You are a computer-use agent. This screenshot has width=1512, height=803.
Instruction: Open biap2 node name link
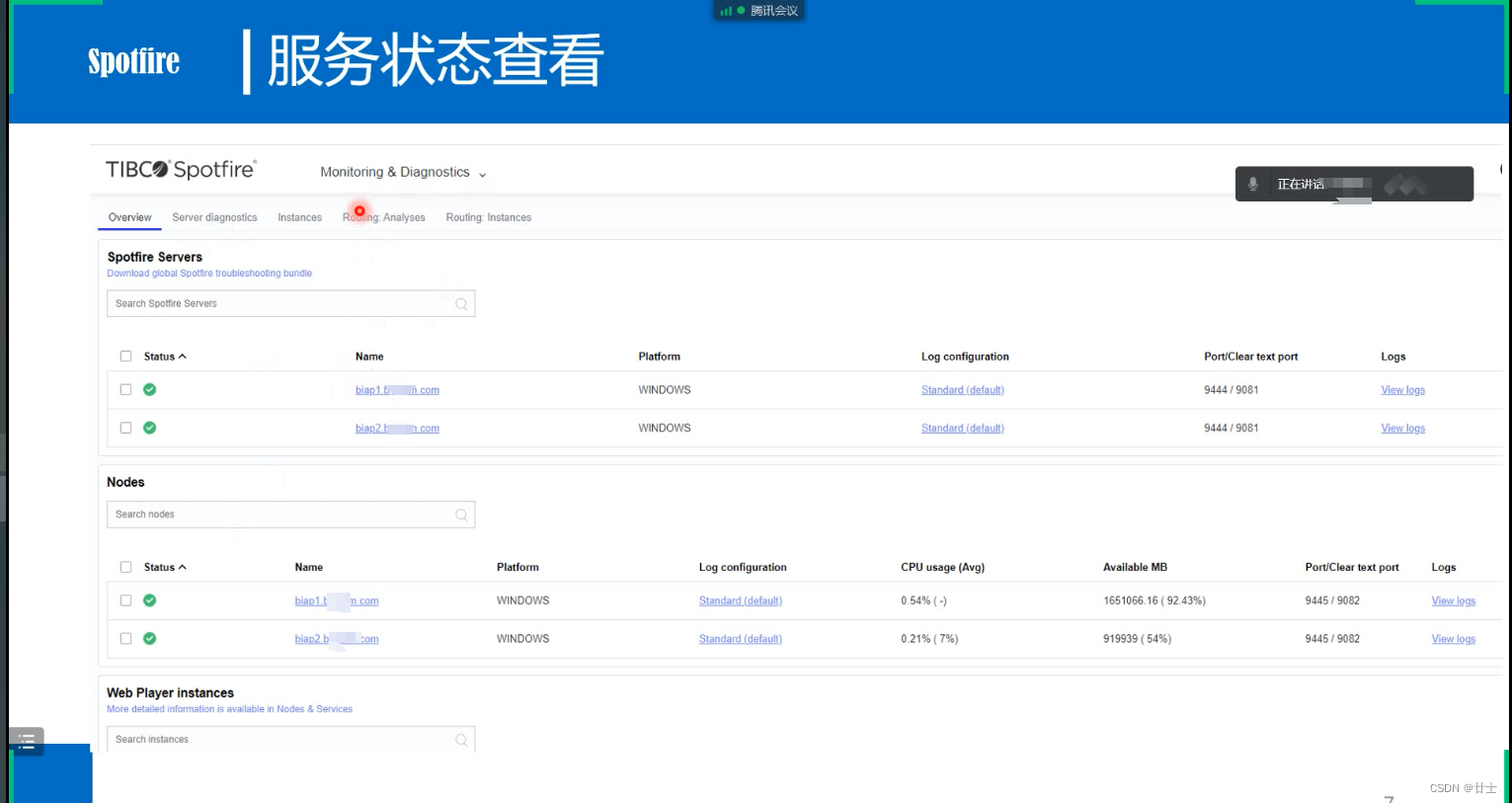337,639
